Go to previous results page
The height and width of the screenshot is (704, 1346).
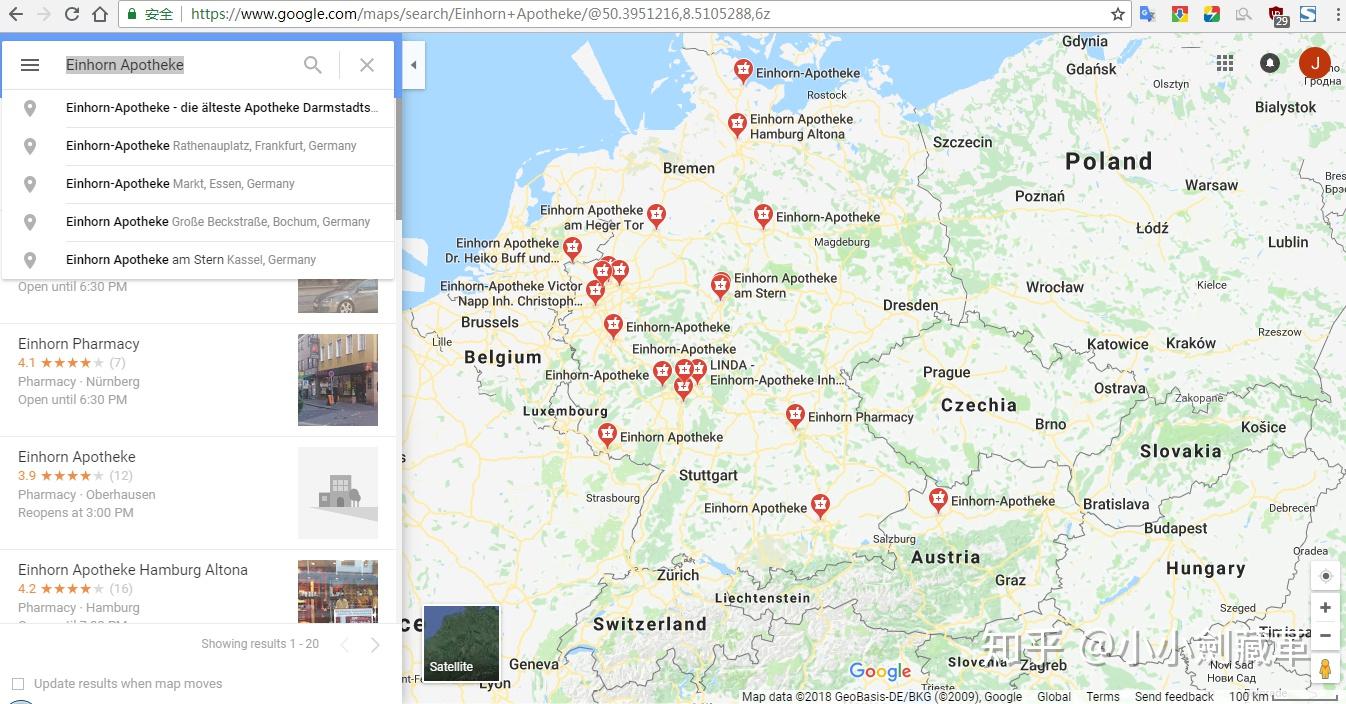[x=344, y=645]
